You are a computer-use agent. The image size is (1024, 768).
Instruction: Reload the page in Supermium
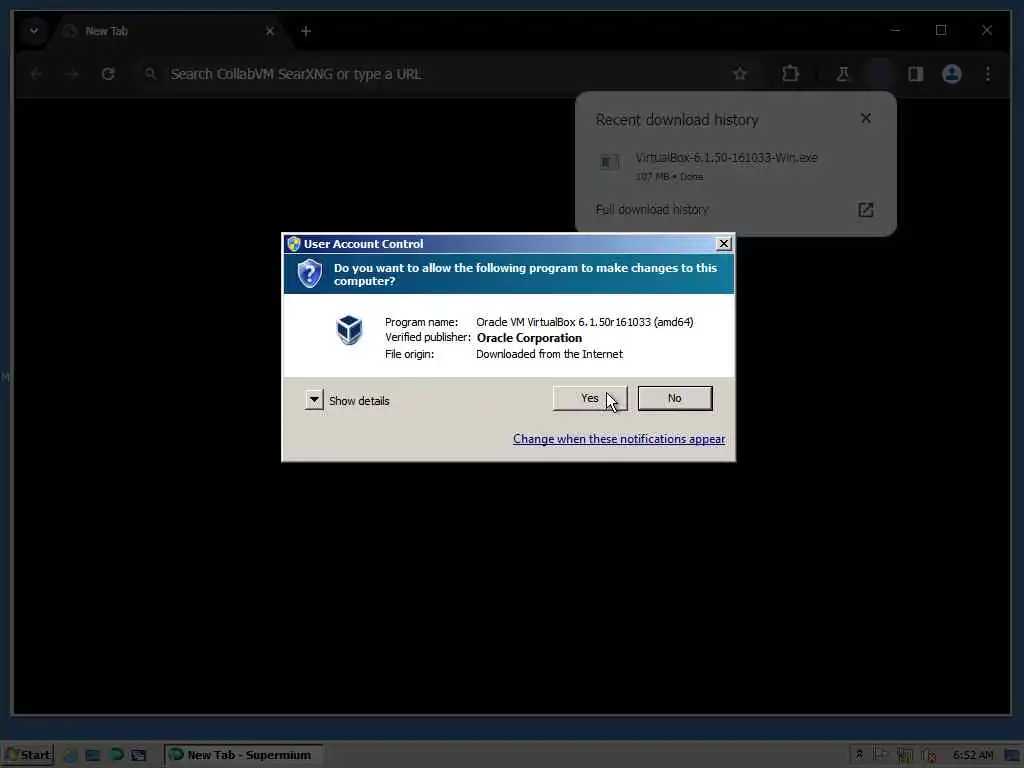pos(108,74)
